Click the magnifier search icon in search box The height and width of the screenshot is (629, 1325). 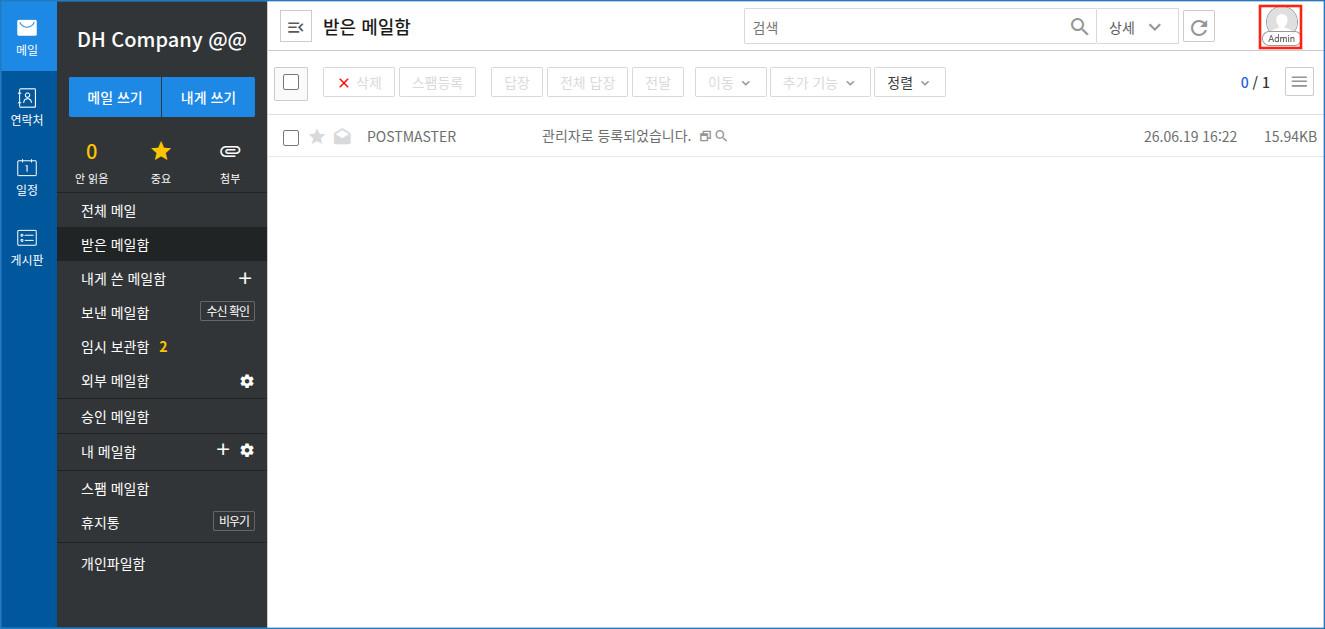[x=1079, y=27]
